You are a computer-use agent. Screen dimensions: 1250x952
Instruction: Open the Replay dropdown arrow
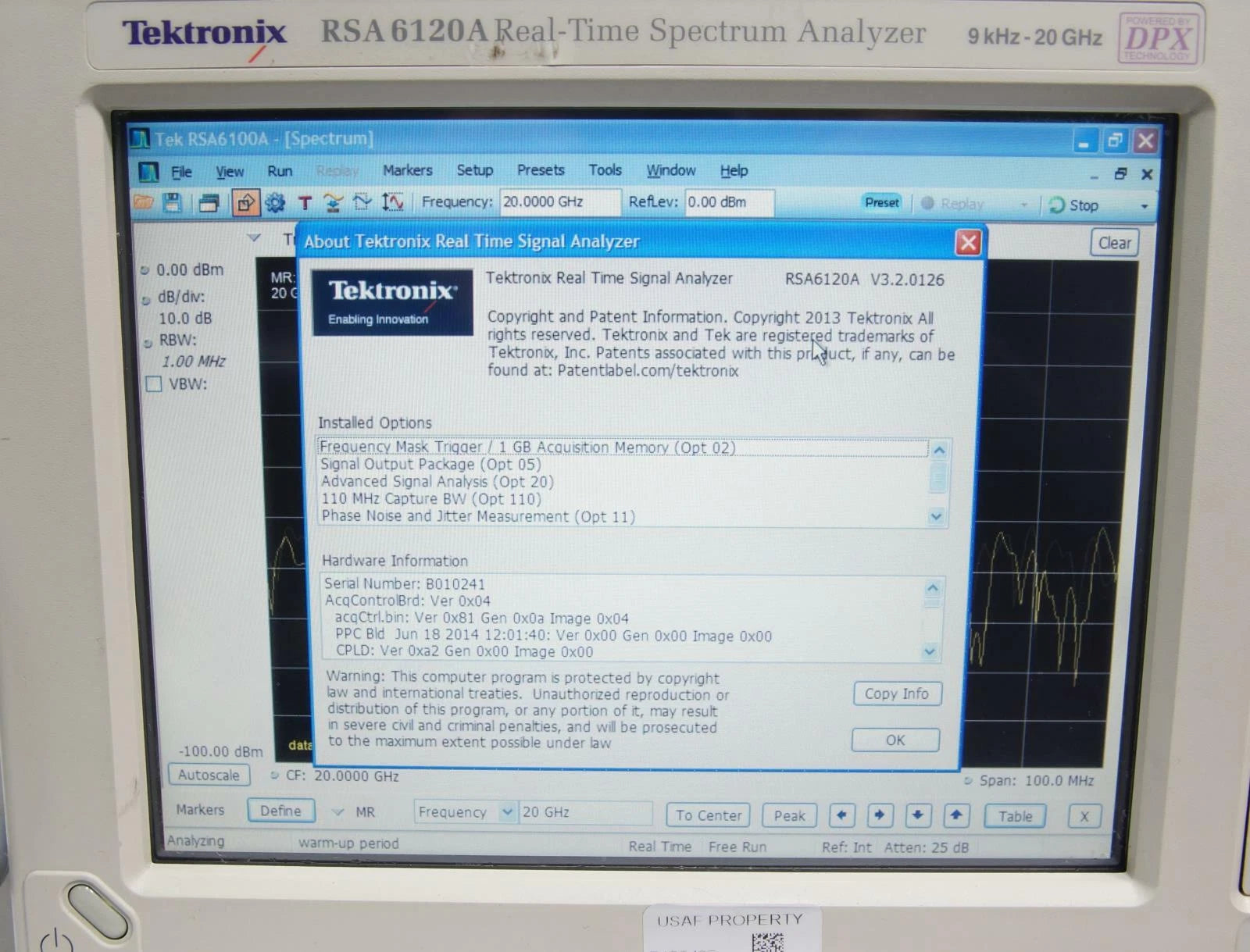pos(1023,205)
